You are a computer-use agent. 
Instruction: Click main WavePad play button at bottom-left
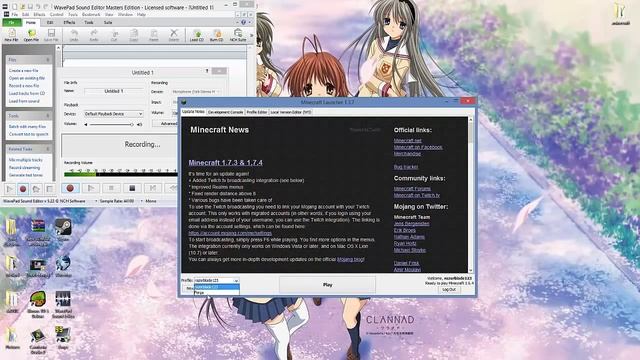[9, 189]
